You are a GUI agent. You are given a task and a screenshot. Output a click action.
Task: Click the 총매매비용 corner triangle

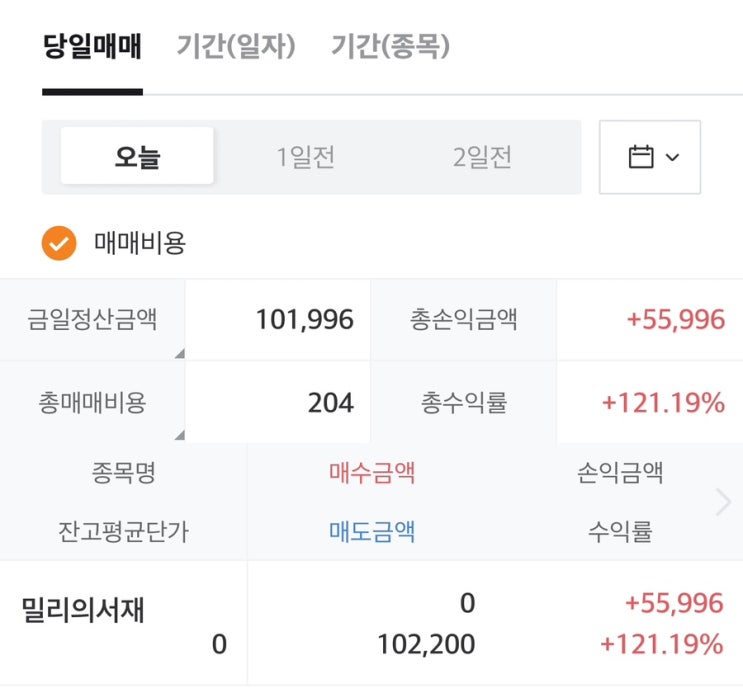(x=179, y=434)
